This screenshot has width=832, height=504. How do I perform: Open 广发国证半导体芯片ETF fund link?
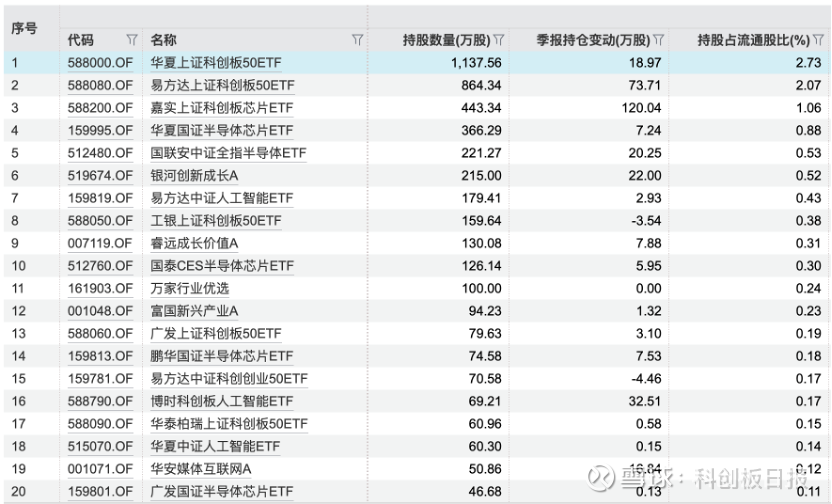coord(222,491)
